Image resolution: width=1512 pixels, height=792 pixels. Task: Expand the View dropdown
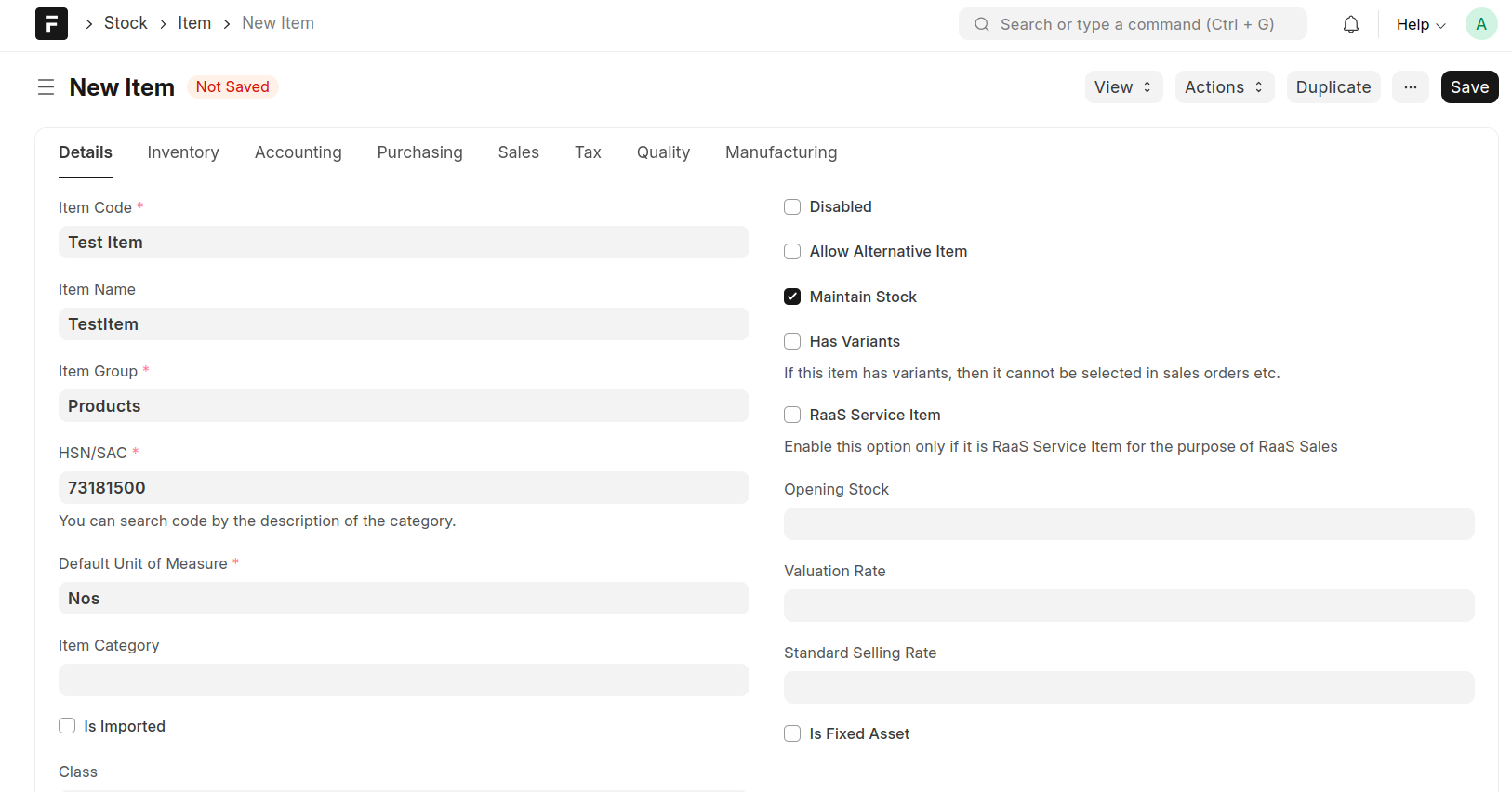tap(1122, 87)
